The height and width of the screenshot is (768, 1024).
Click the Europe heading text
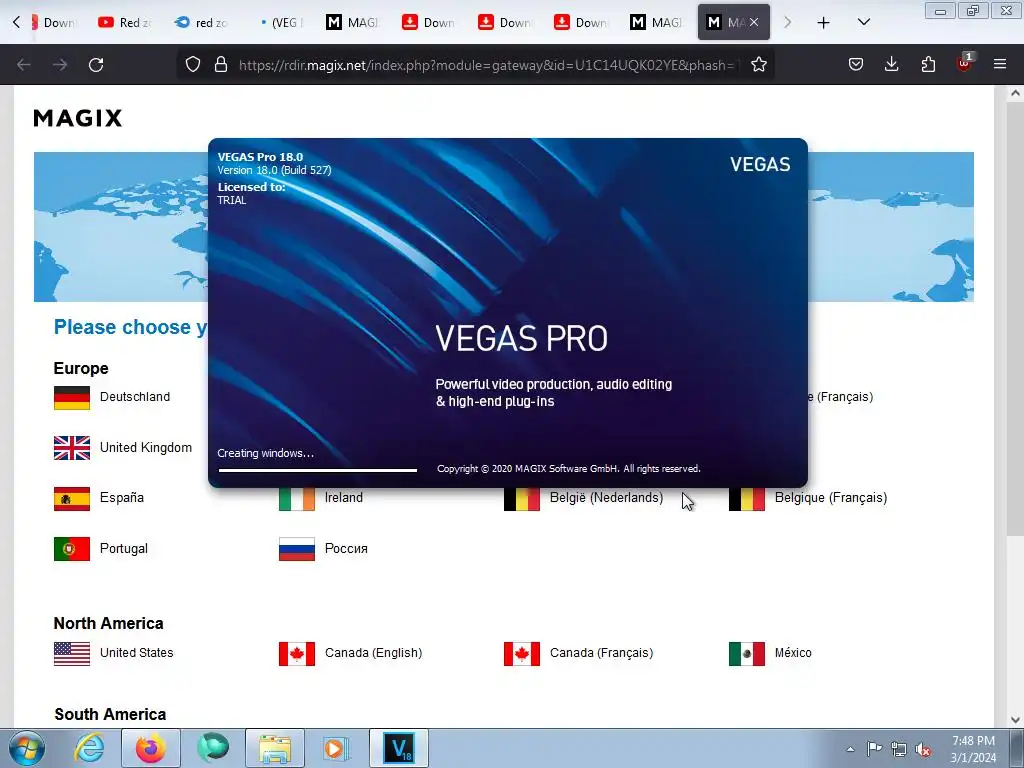click(81, 368)
